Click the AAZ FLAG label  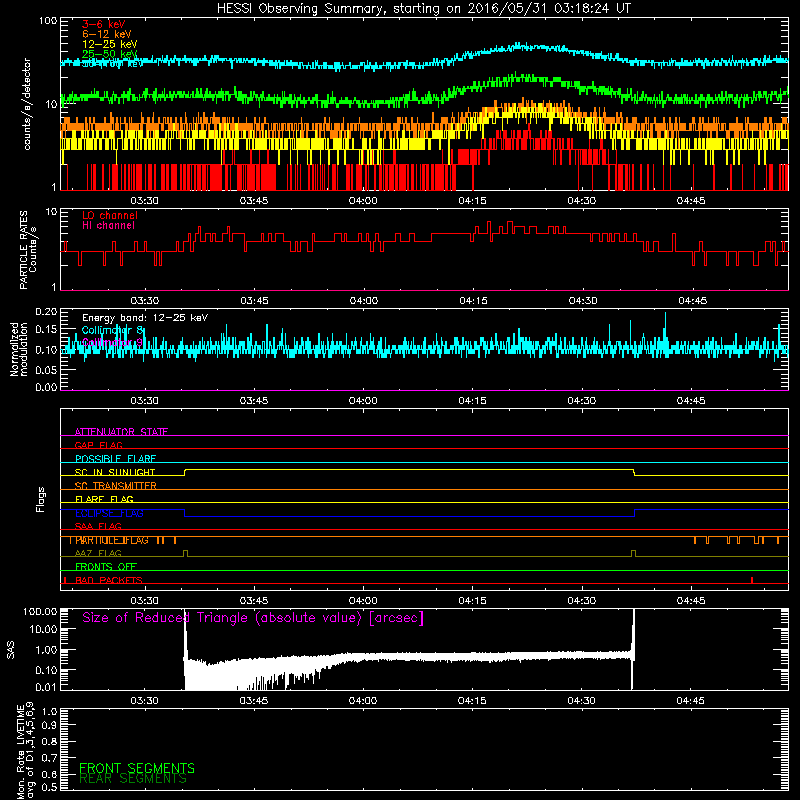[98, 553]
